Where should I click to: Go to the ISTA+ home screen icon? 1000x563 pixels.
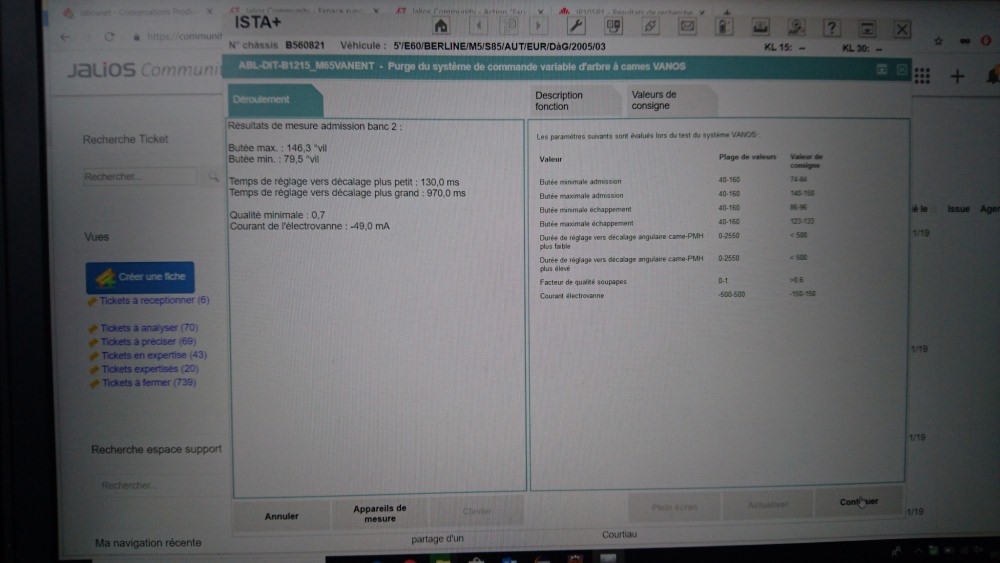pyautogui.click(x=441, y=26)
